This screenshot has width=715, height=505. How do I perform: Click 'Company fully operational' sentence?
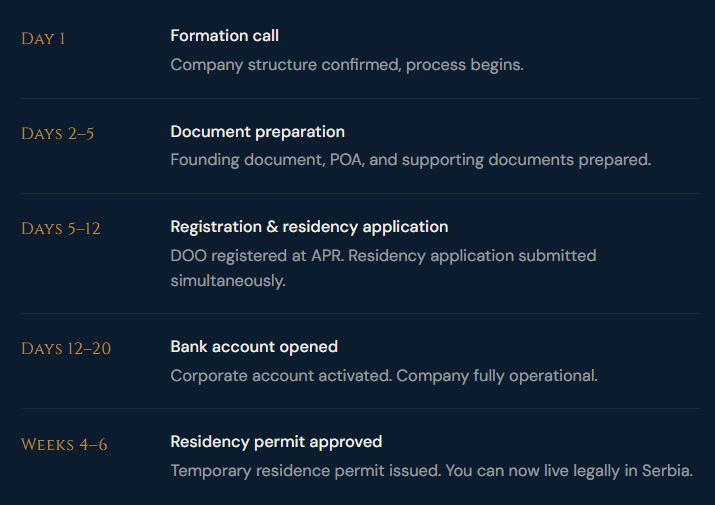point(498,376)
